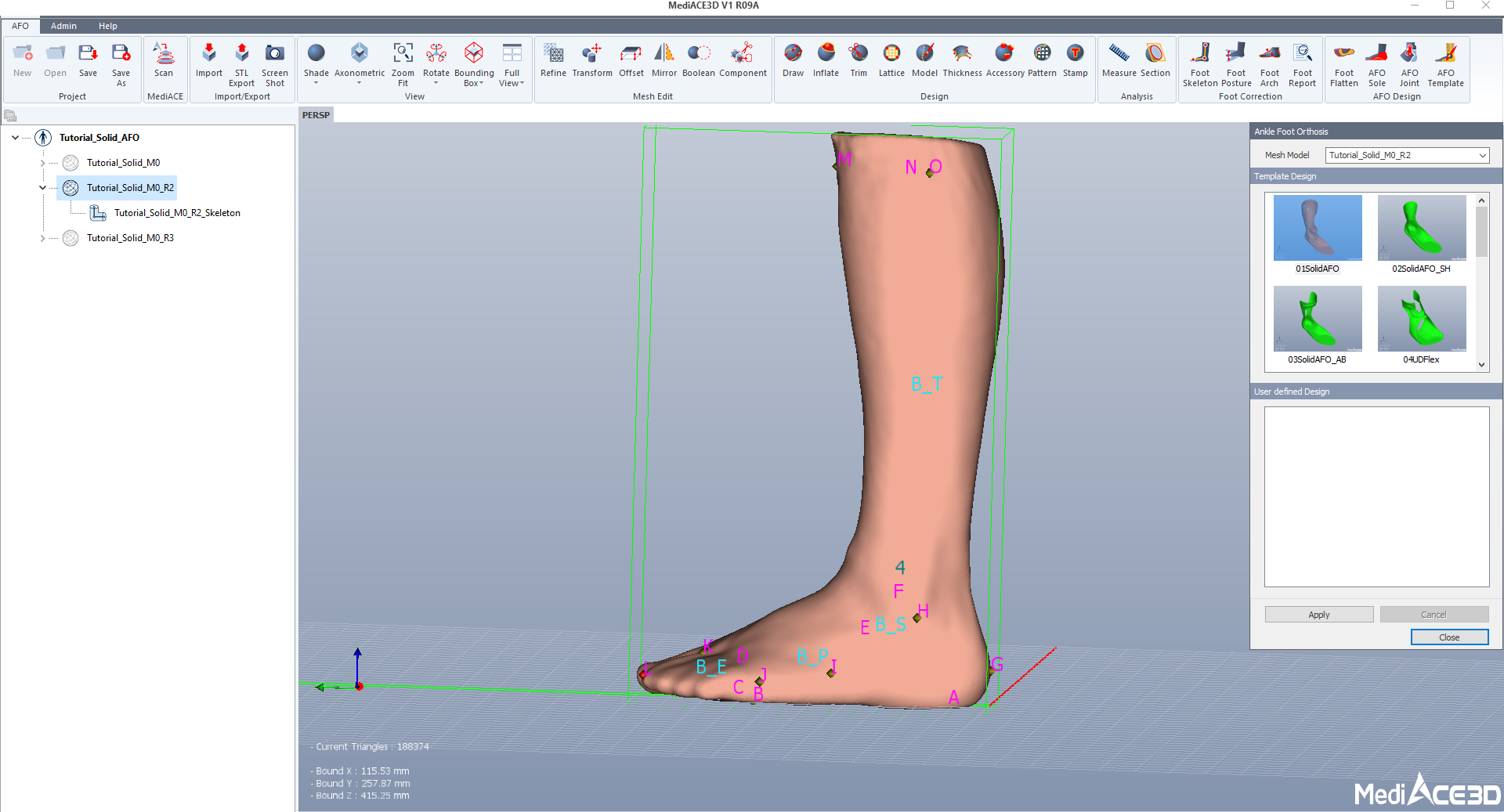Click the Apply button
The width and height of the screenshot is (1504, 812).
point(1319,615)
